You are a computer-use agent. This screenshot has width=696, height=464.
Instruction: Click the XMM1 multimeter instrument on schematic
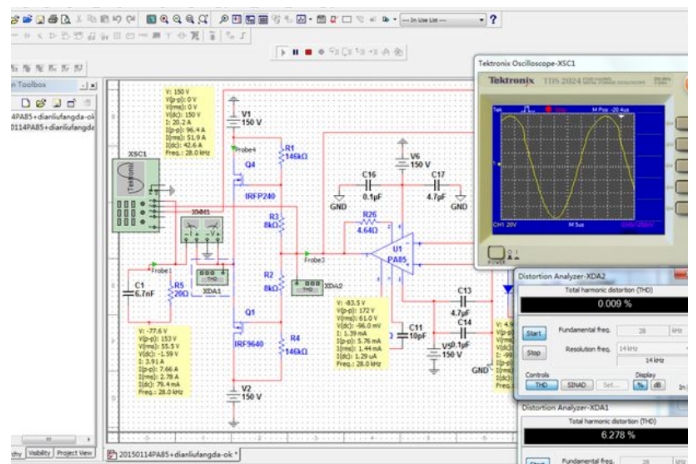(200, 228)
